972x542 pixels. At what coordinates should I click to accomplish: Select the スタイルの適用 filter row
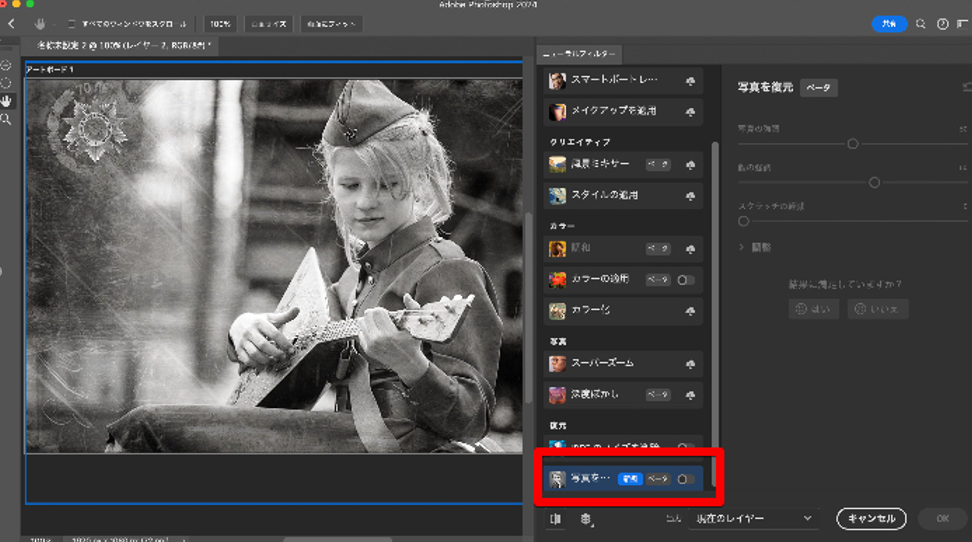(x=605, y=195)
